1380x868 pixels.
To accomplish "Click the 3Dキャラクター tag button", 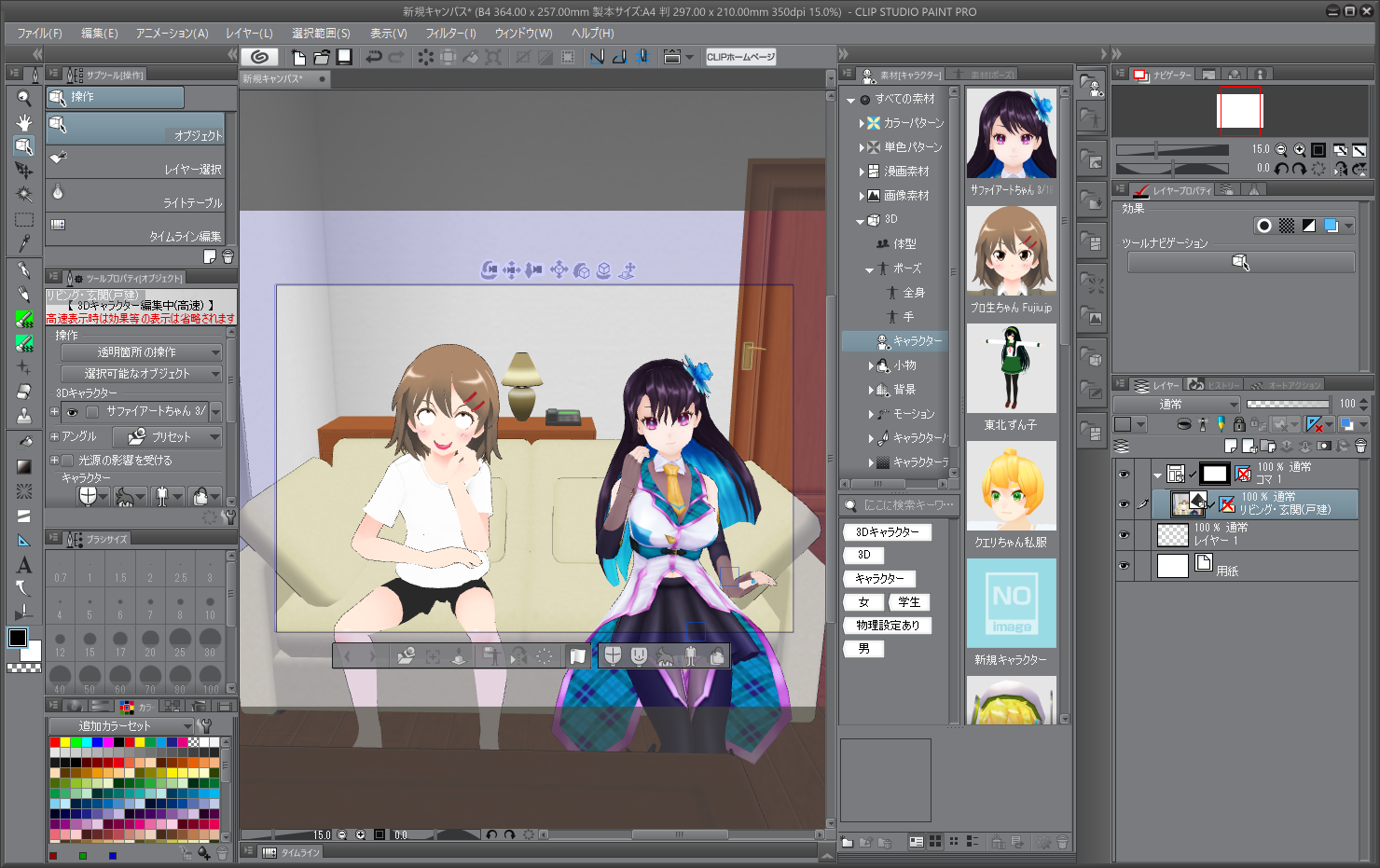I will click(887, 531).
